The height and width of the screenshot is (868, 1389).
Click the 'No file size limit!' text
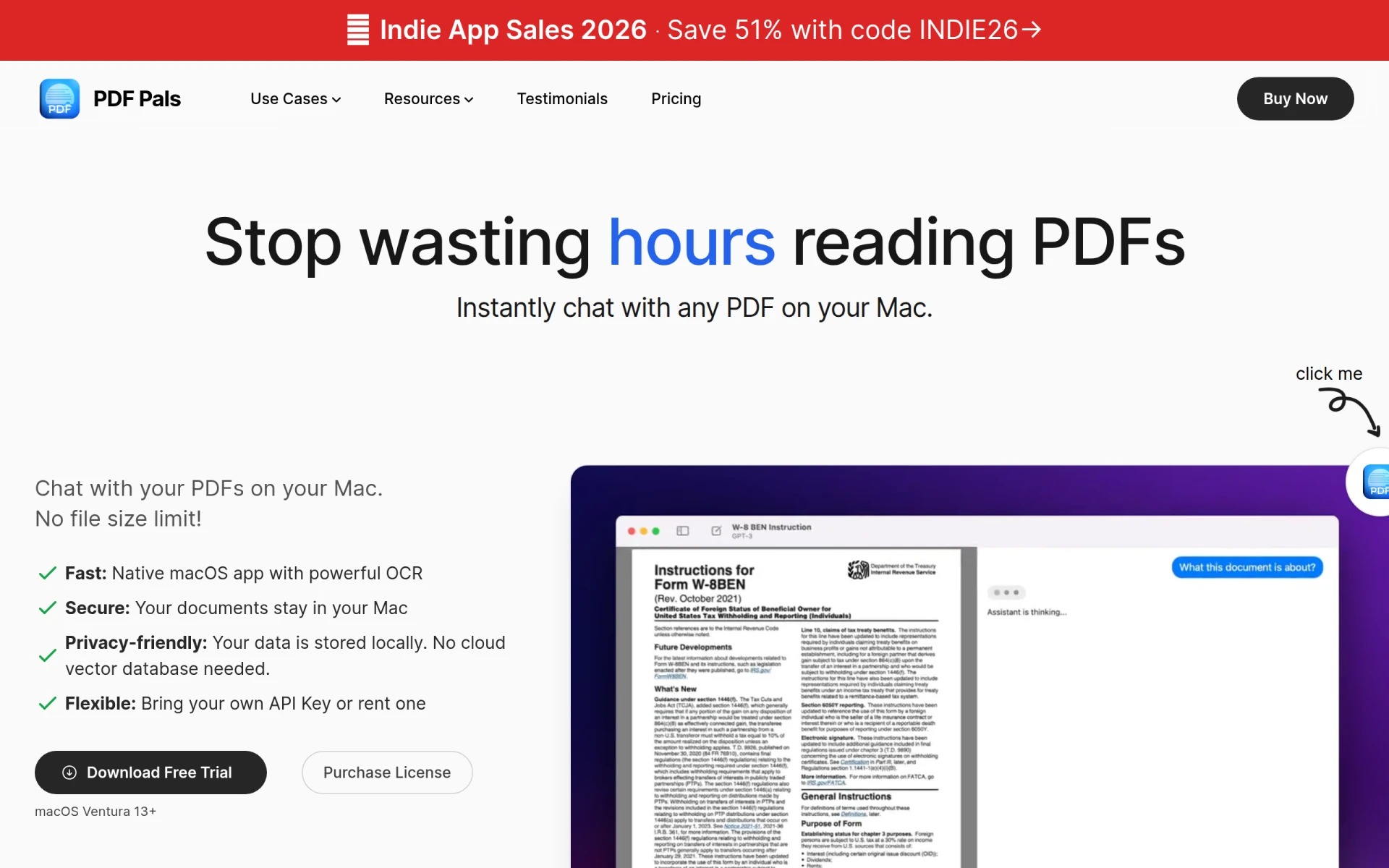118,519
